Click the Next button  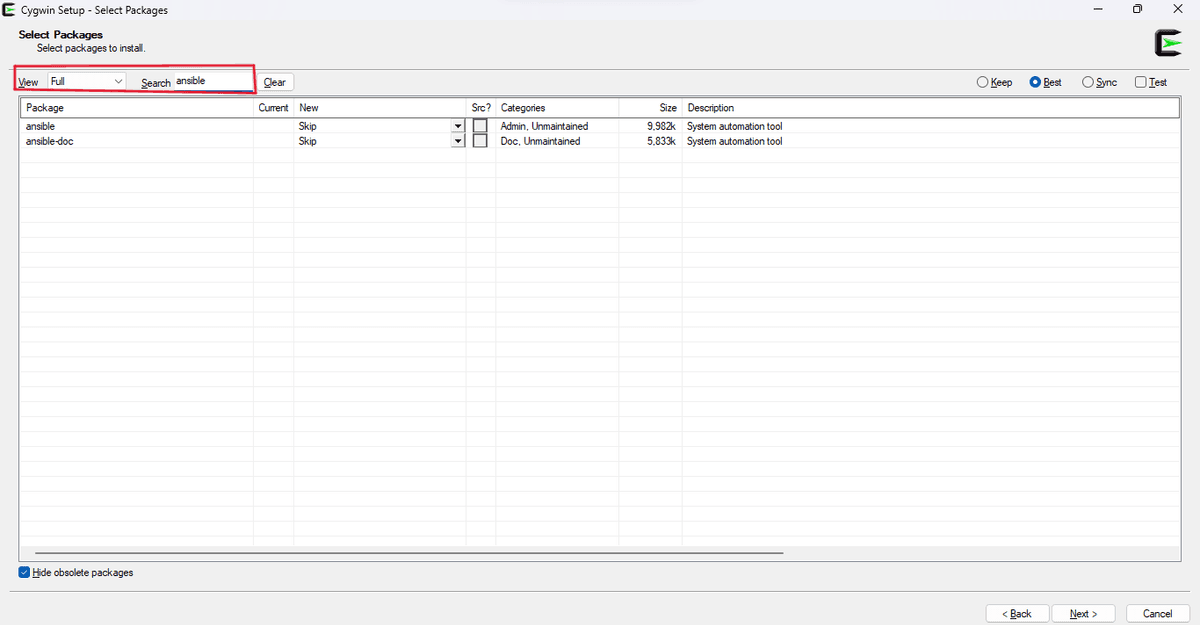1083,613
